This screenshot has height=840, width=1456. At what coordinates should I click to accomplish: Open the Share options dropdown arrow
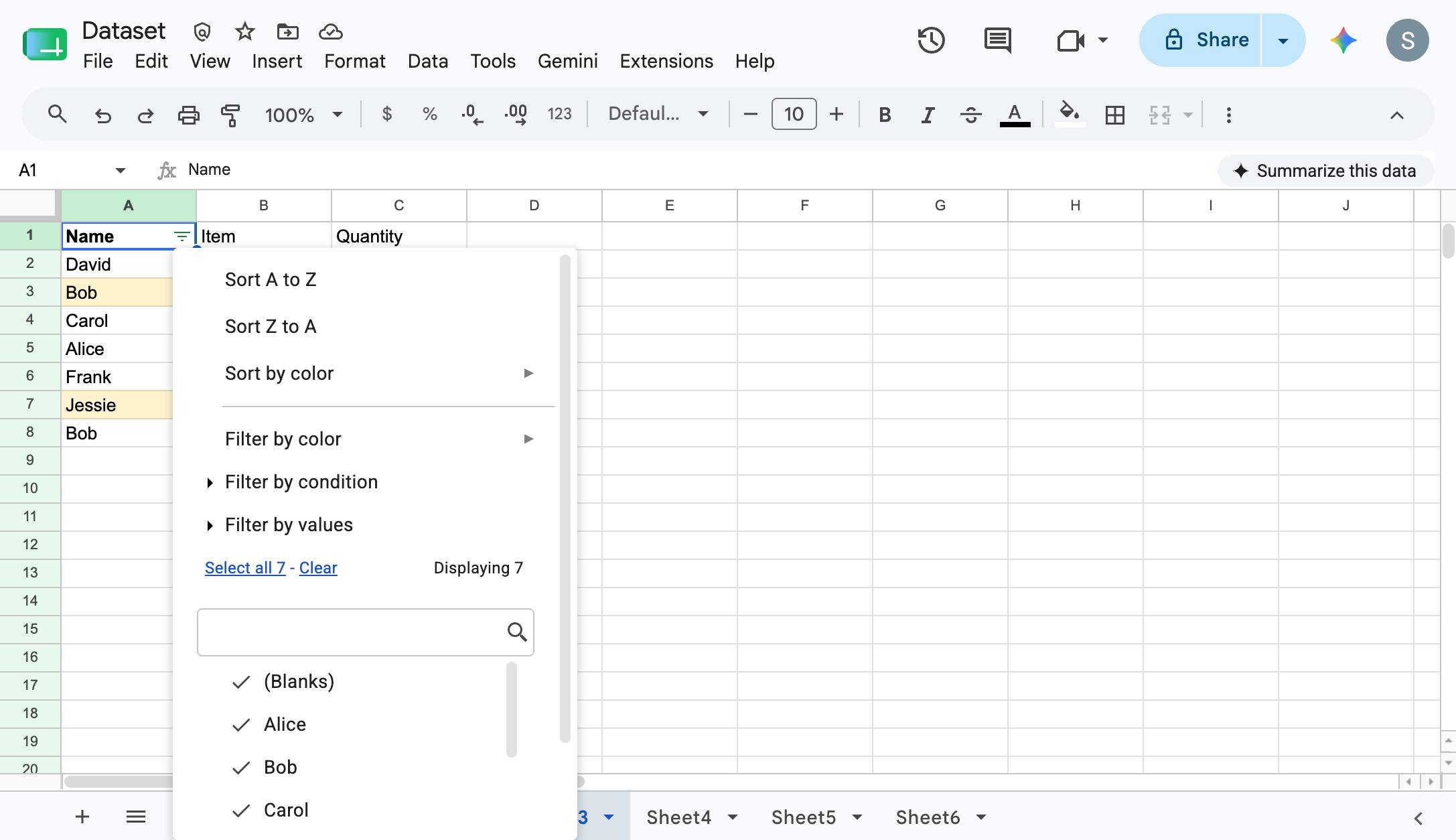pyautogui.click(x=1283, y=40)
